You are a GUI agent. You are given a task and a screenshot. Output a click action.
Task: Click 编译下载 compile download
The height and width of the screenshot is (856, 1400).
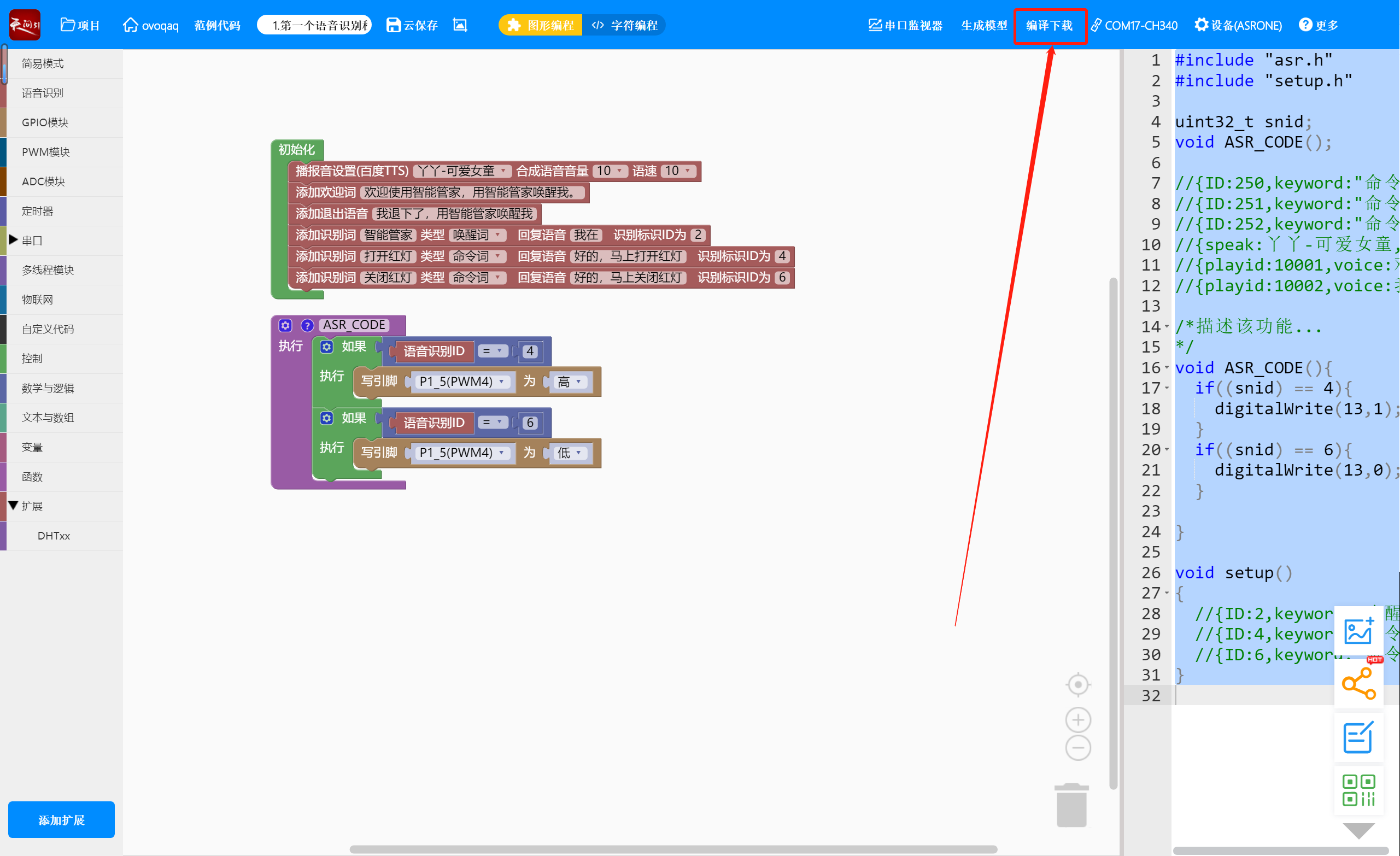pos(1050,26)
